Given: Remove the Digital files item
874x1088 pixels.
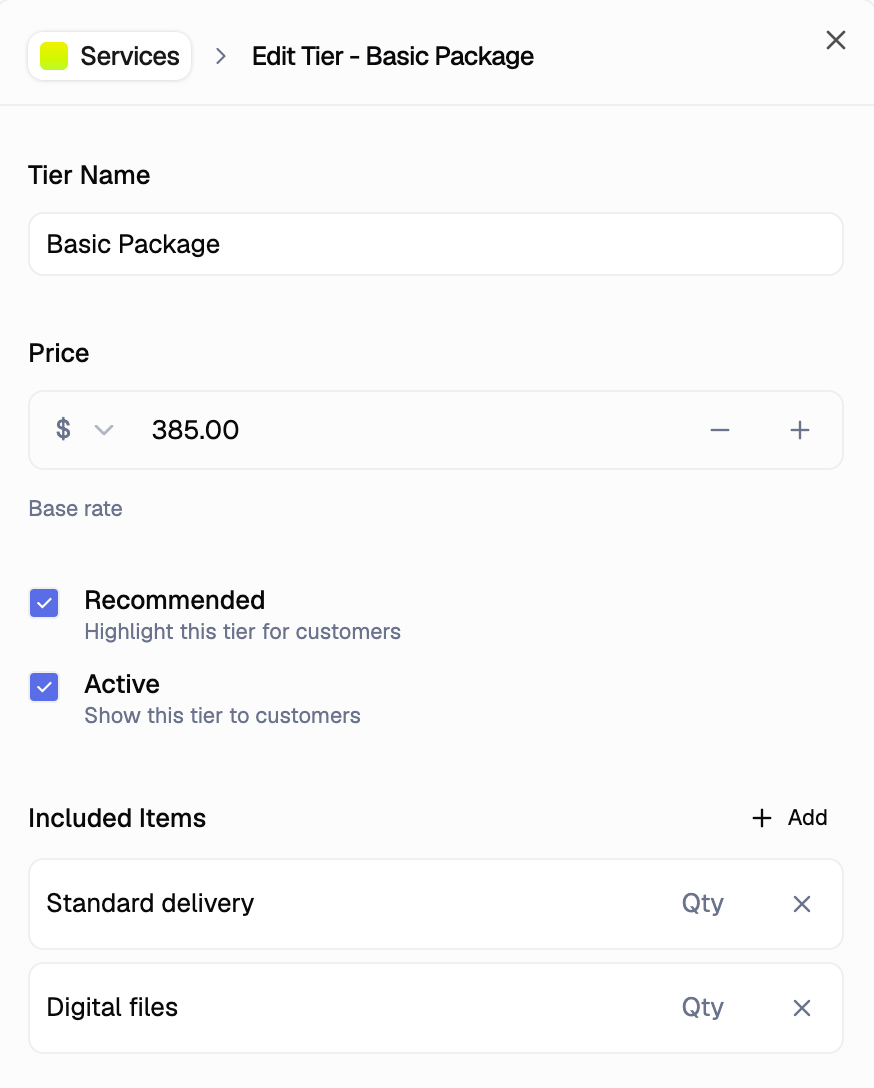Looking at the screenshot, I should (x=802, y=1008).
